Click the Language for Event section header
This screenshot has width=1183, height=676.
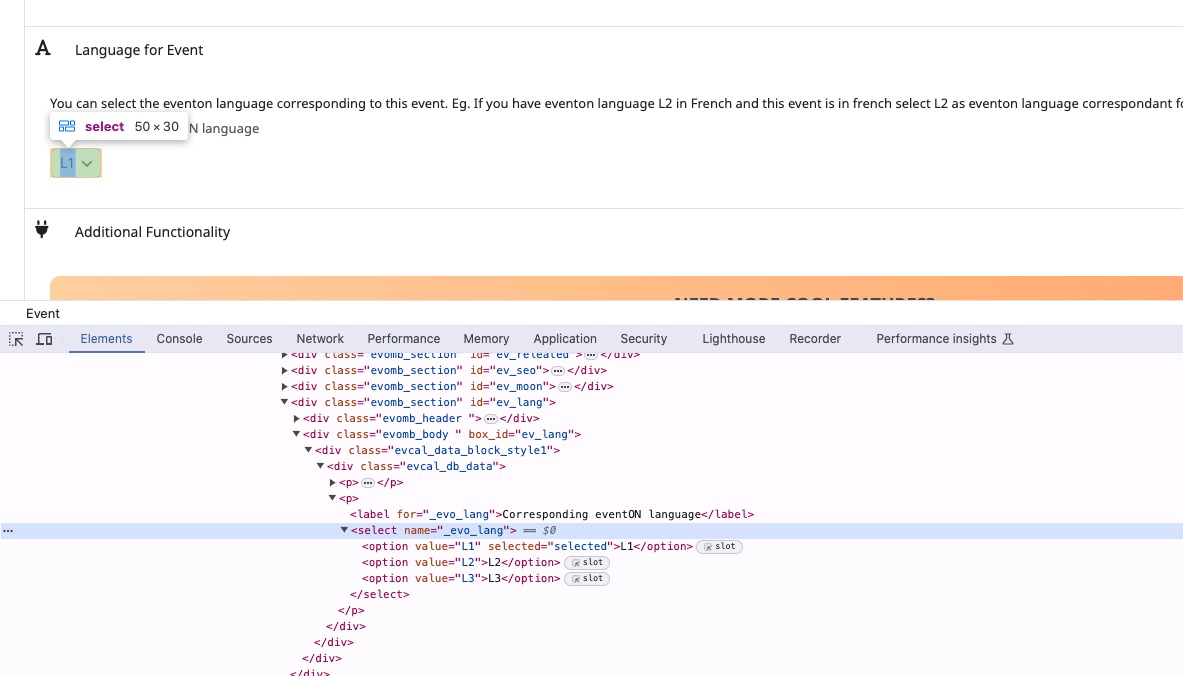click(x=139, y=50)
